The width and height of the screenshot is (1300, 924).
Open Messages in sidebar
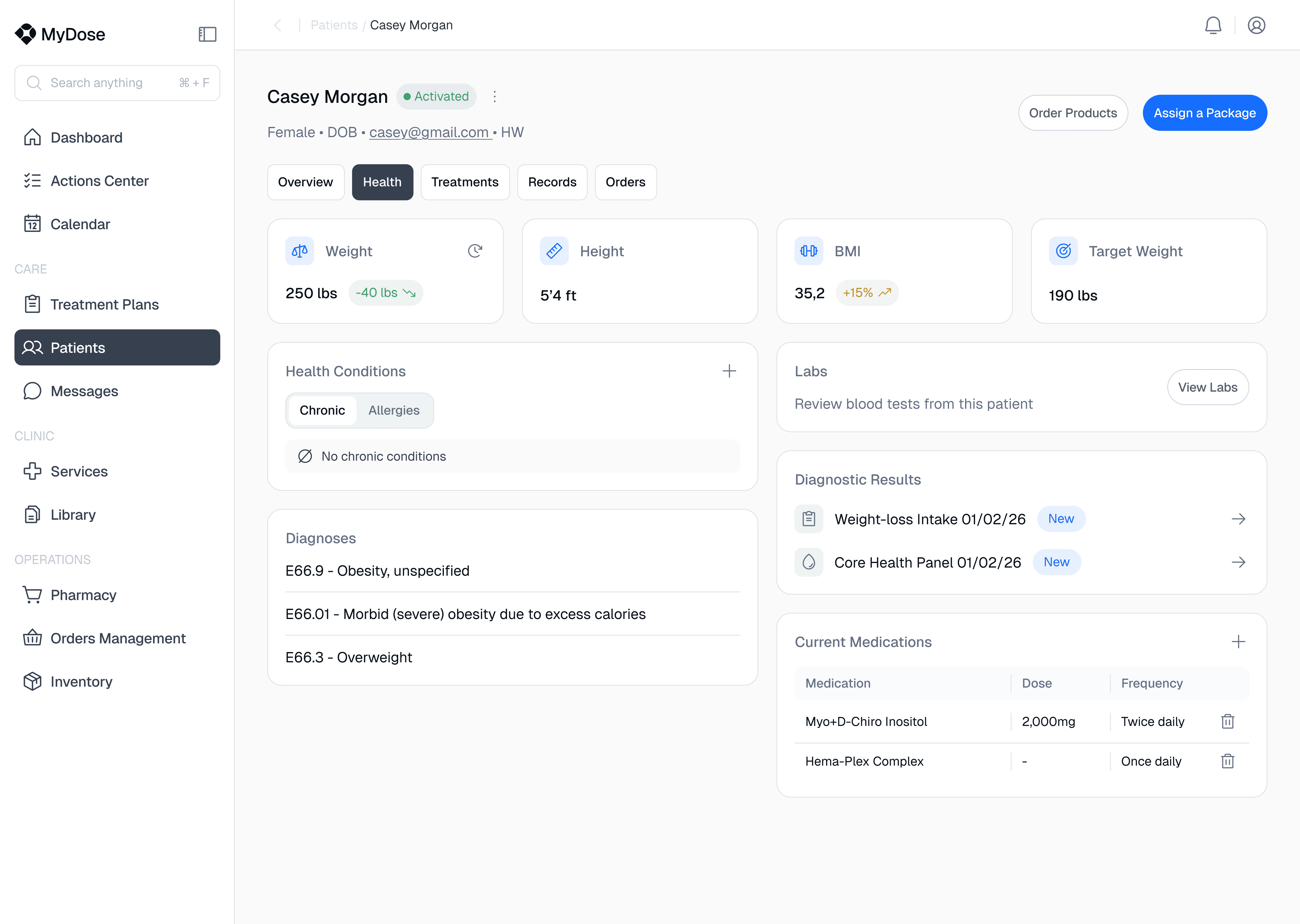pyautogui.click(x=117, y=391)
